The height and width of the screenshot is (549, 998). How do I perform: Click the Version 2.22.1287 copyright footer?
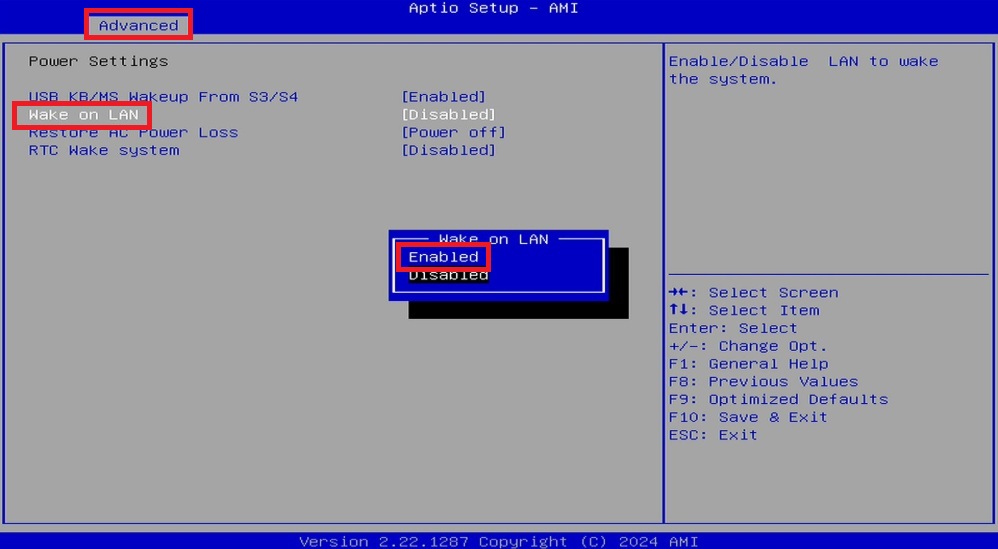[498, 541]
